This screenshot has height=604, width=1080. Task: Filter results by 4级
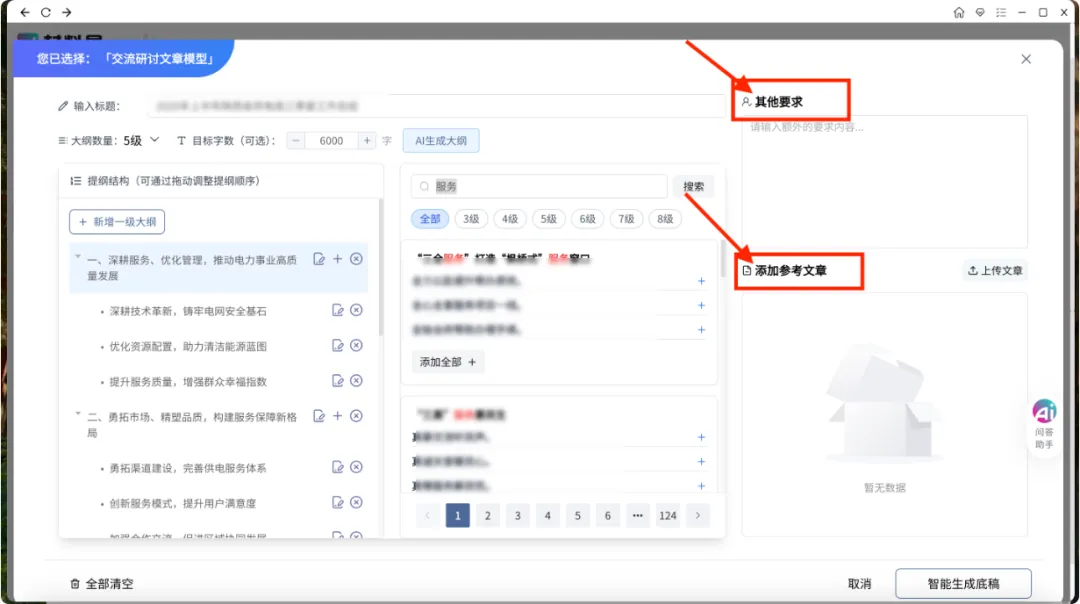point(510,219)
